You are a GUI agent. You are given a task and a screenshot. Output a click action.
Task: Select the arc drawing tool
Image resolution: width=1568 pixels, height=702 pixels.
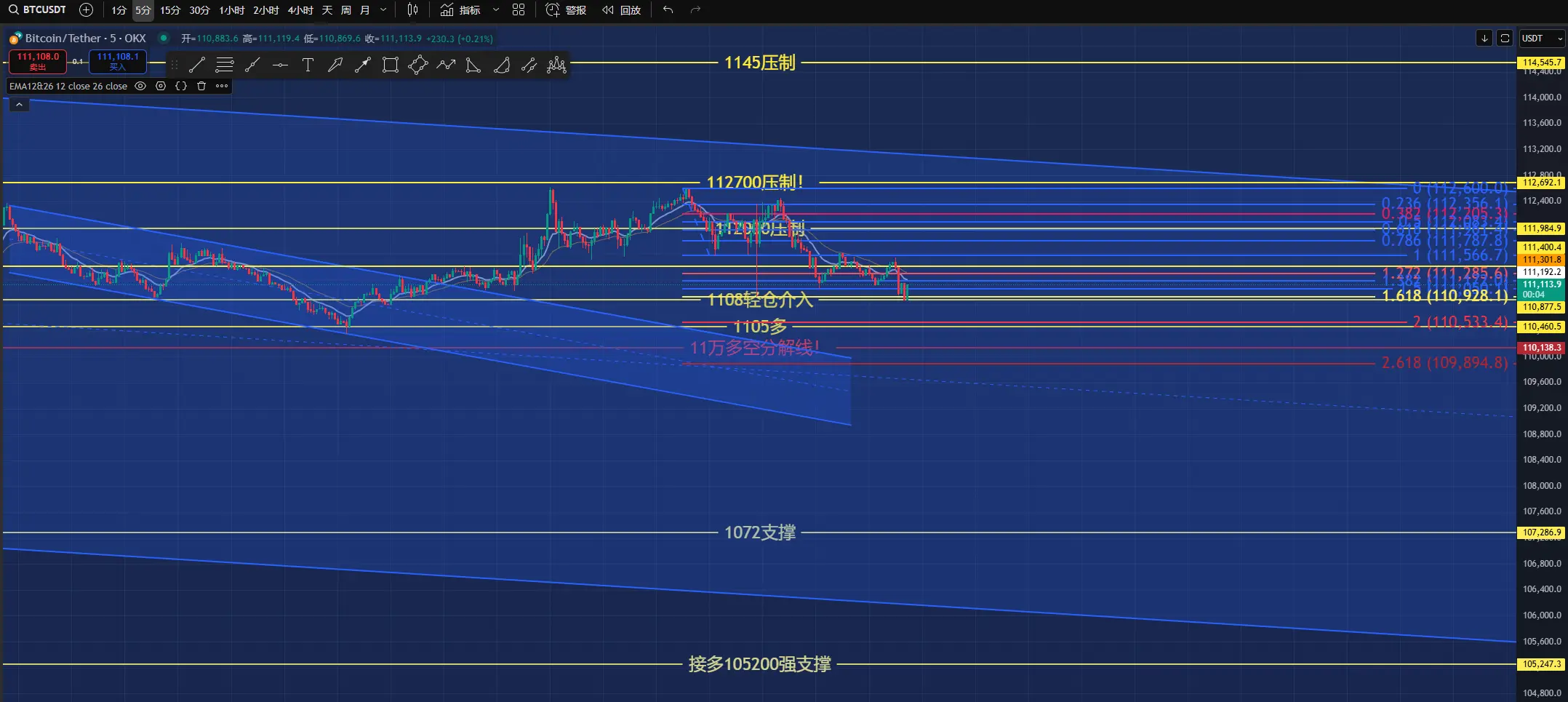pos(501,65)
